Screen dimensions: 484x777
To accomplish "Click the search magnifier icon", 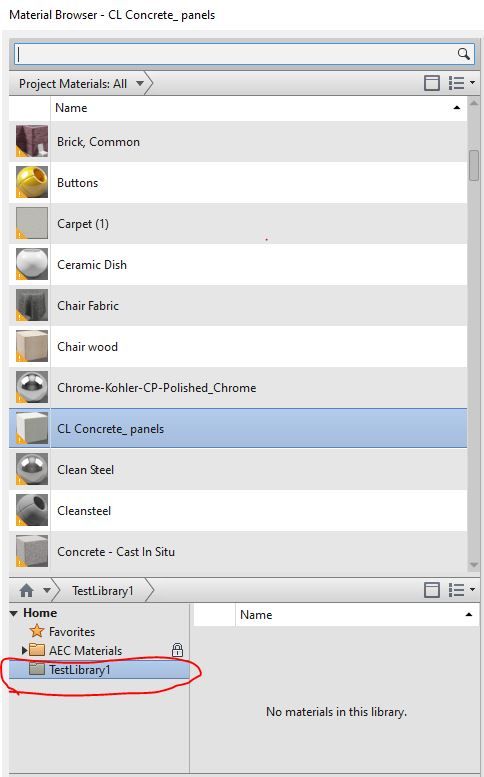I will (x=463, y=54).
